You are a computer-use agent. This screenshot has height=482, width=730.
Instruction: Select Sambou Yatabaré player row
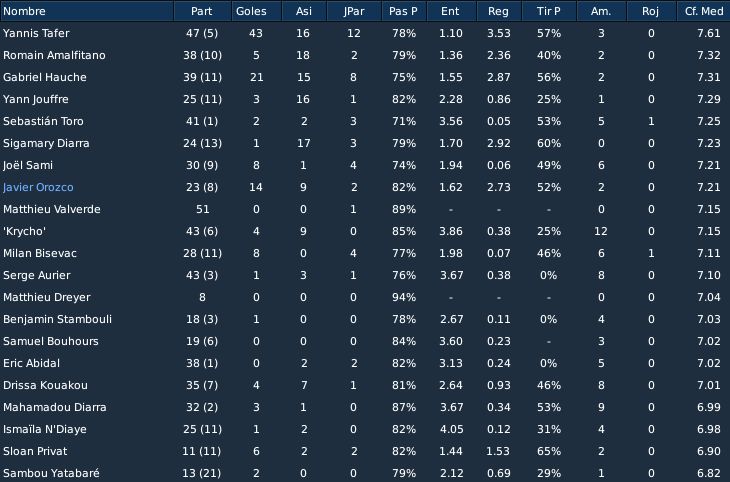[x=365, y=473]
